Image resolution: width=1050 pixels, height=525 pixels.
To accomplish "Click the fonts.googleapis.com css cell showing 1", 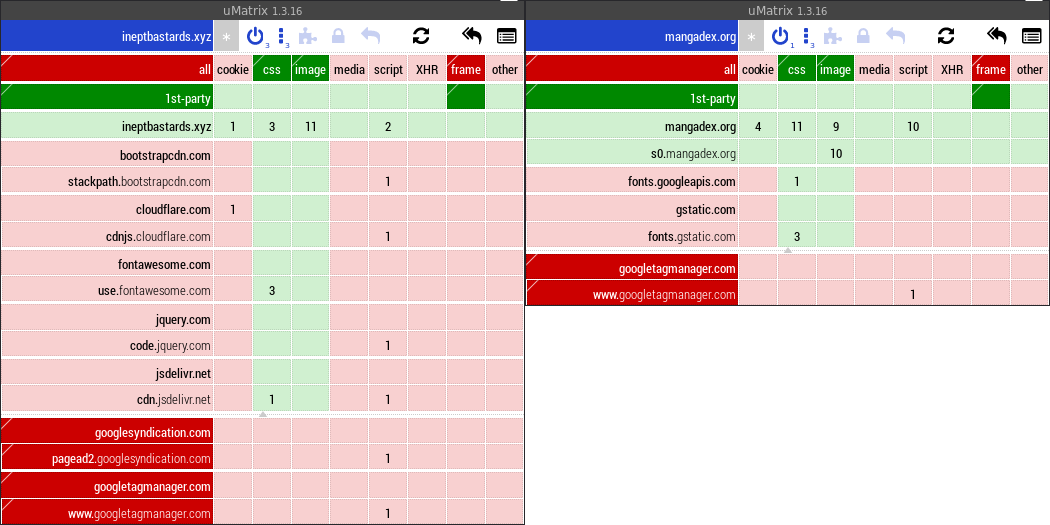I will [x=797, y=181].
